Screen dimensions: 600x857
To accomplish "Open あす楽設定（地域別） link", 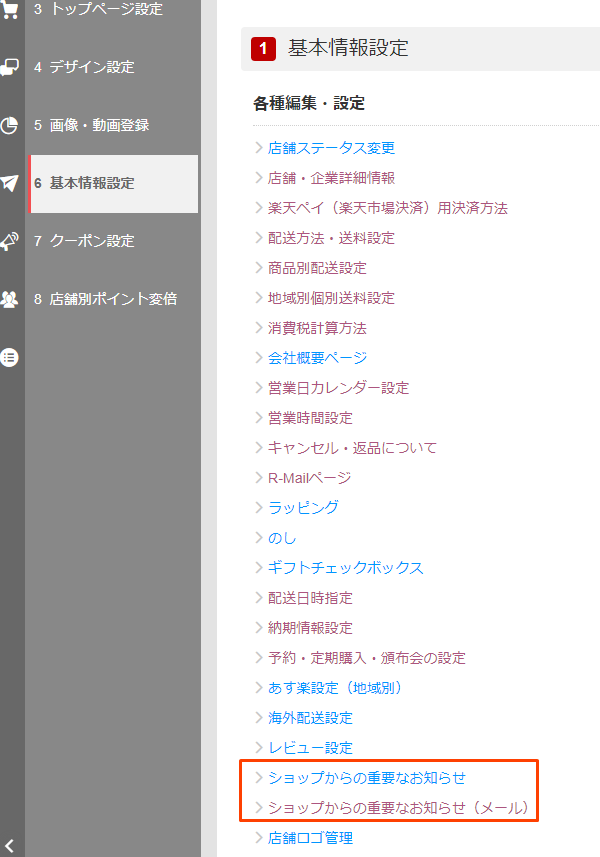I will tap(335, 688).
